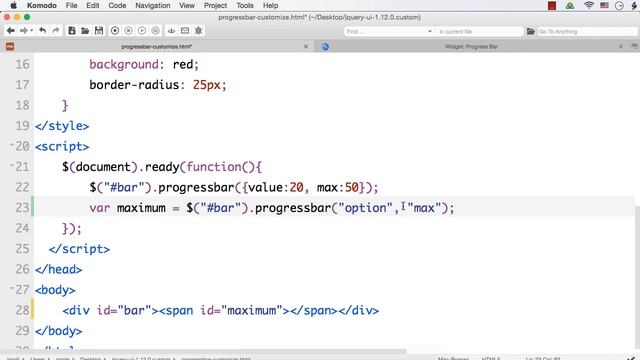This screenshot has width=640, height=360.
Task: Switch to progressbar-customize.html tab
Action: pyautogui.click(x=157, y=47)
